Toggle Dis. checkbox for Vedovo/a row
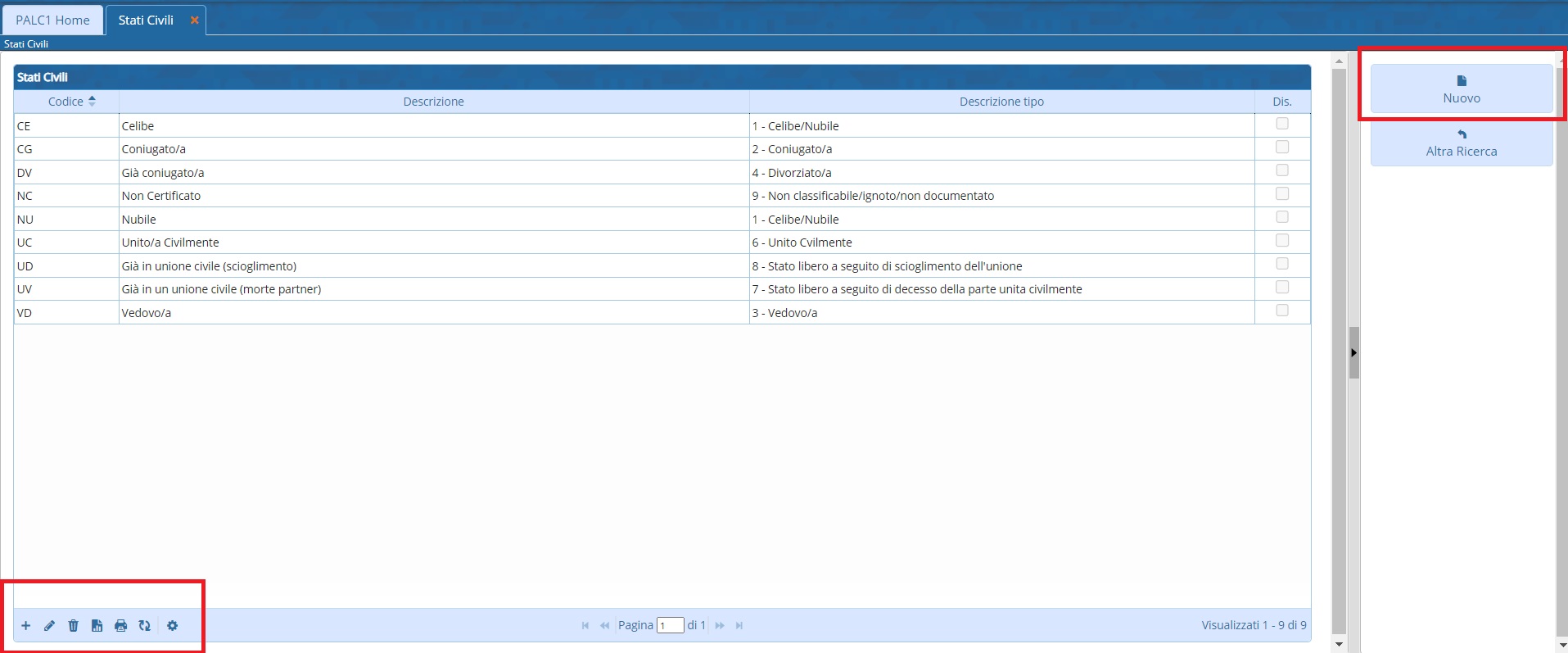This screenshot has width=1568, height=653. click(x=1282, y=311)
